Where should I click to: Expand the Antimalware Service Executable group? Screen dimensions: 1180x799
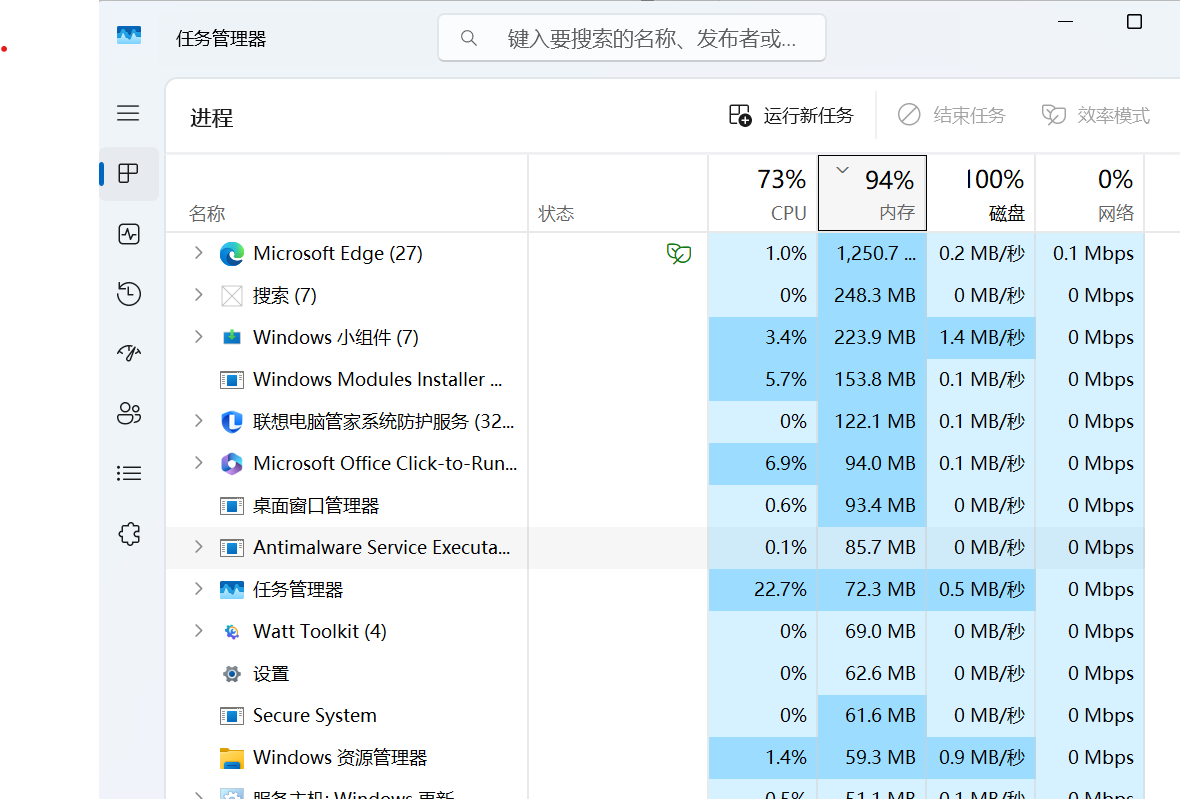point(198,547)
